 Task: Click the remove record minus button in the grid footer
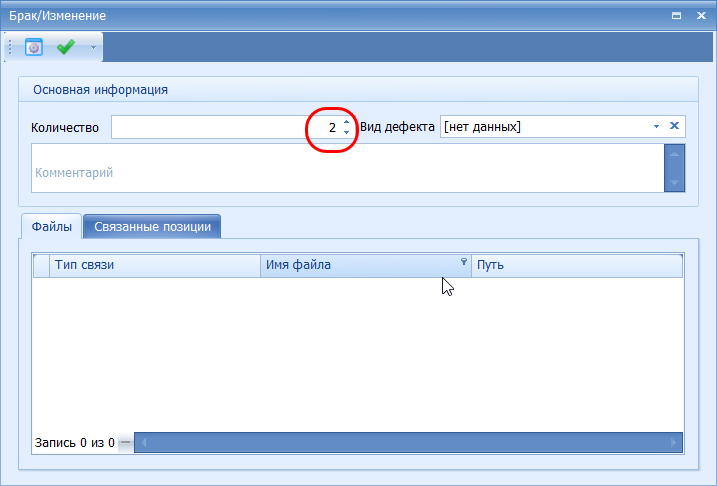tap(125, 442)
